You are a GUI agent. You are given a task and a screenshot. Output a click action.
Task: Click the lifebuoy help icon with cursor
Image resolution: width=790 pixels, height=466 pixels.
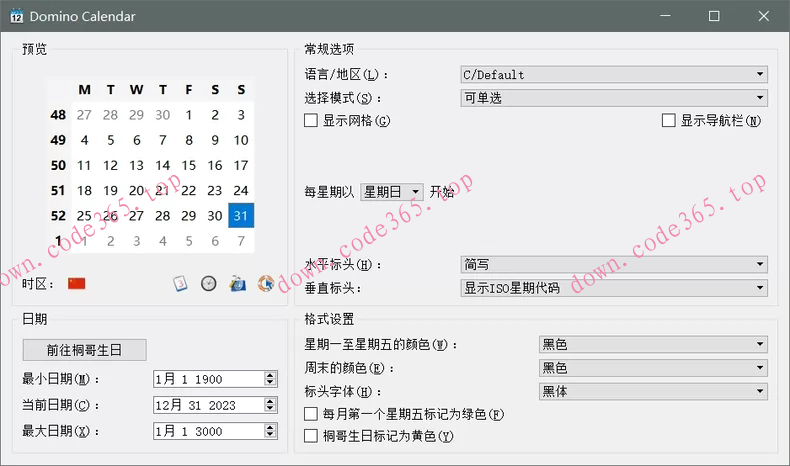click(266, 284)
